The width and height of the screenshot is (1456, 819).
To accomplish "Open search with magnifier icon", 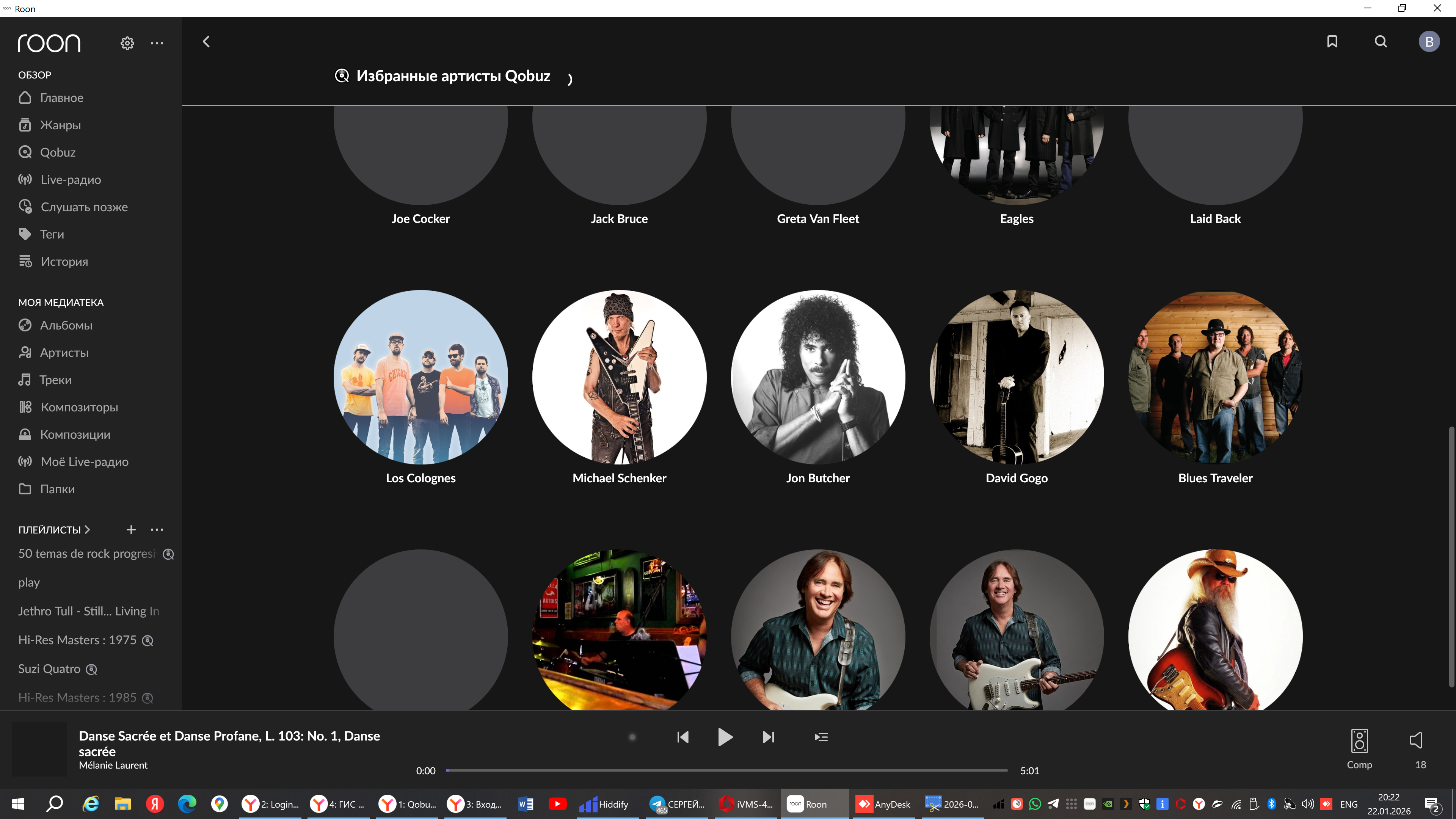I will point(1380,41).
